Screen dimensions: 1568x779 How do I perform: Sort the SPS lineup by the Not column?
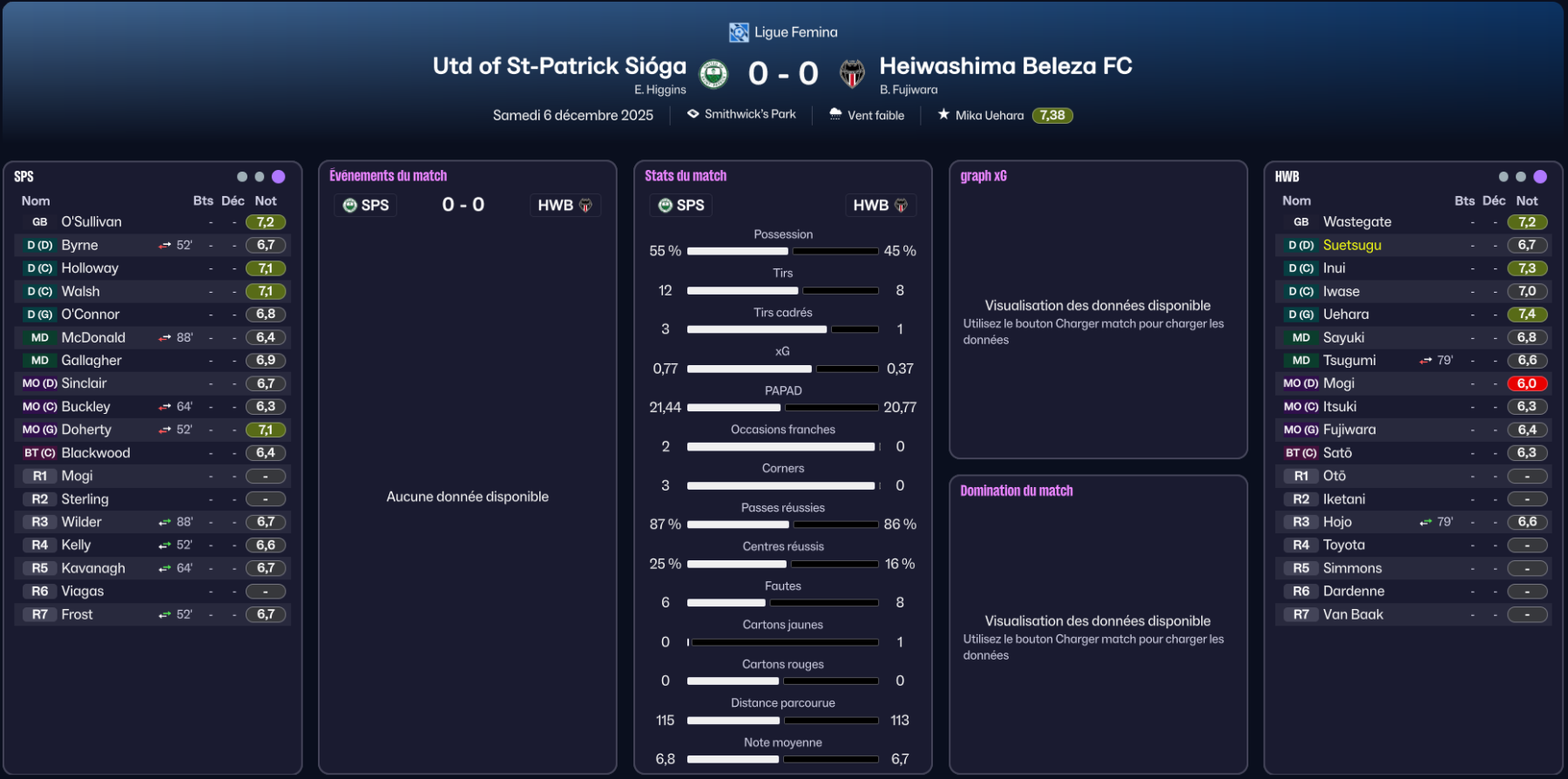(x=266, y=201)
